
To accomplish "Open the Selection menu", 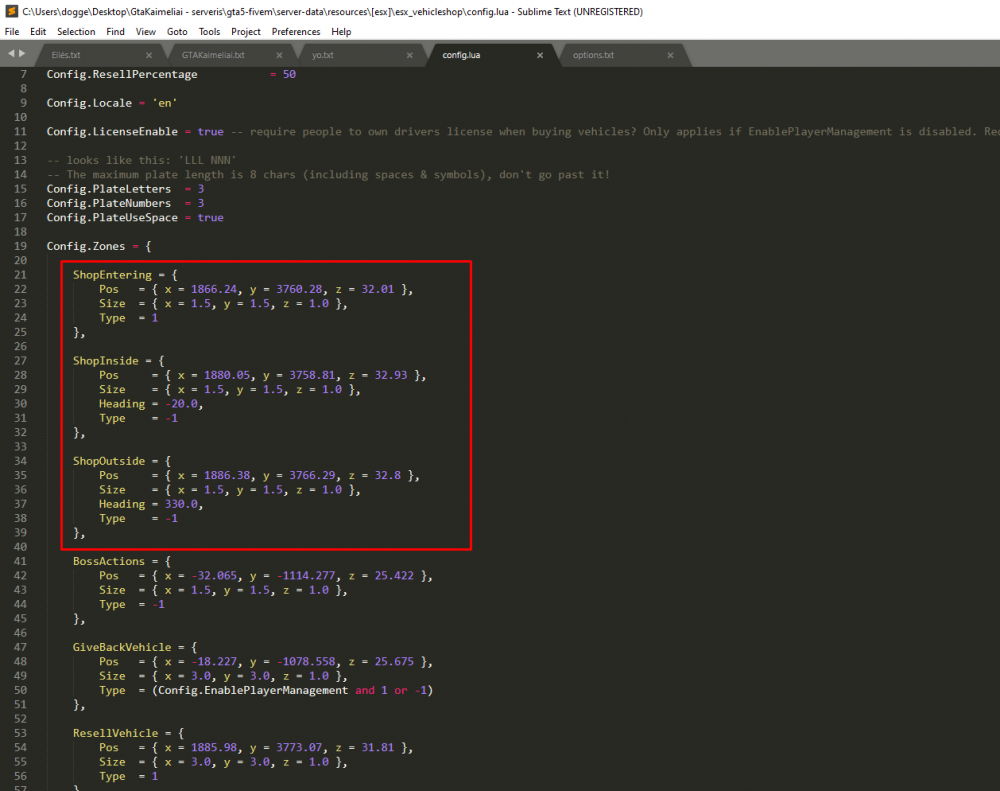I will point(76,32).
